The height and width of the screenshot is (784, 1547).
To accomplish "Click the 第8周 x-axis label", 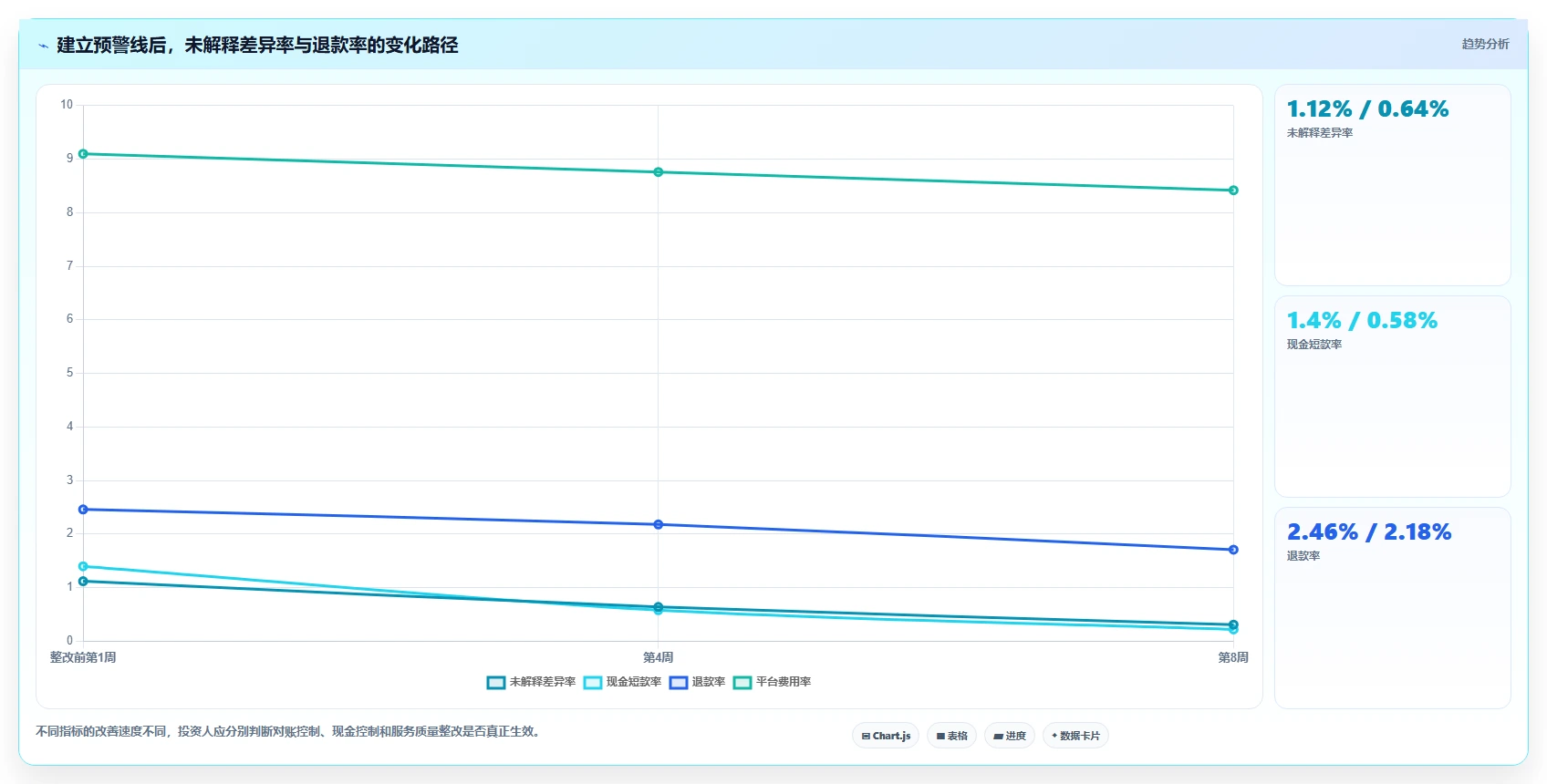I will click(x=1233, y=657).
